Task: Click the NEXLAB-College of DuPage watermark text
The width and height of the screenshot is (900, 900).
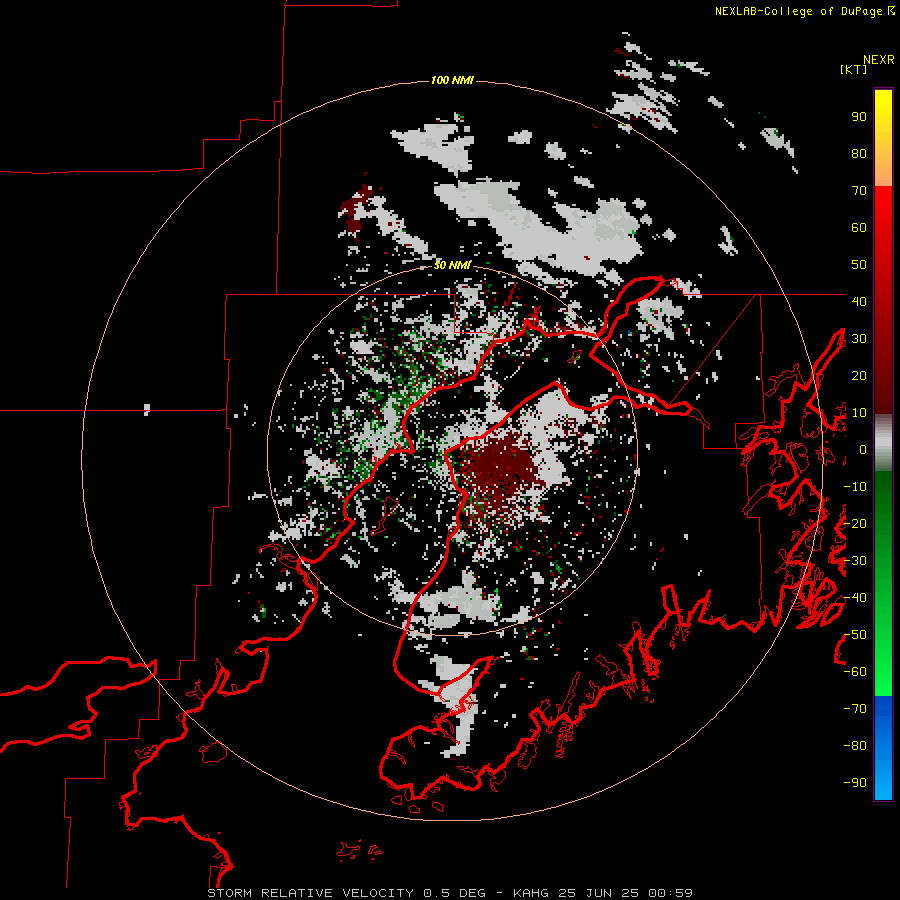Action: pyautogui.click(x=804, y=11)
